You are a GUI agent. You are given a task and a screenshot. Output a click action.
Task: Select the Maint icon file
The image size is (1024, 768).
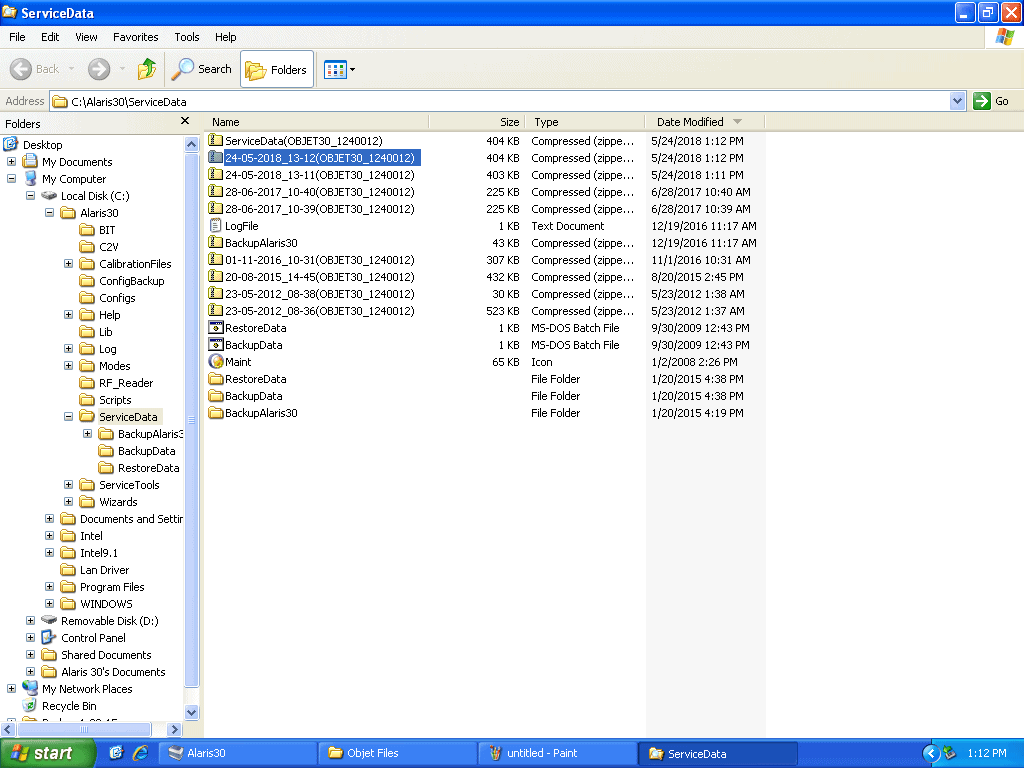click(216, 361)
